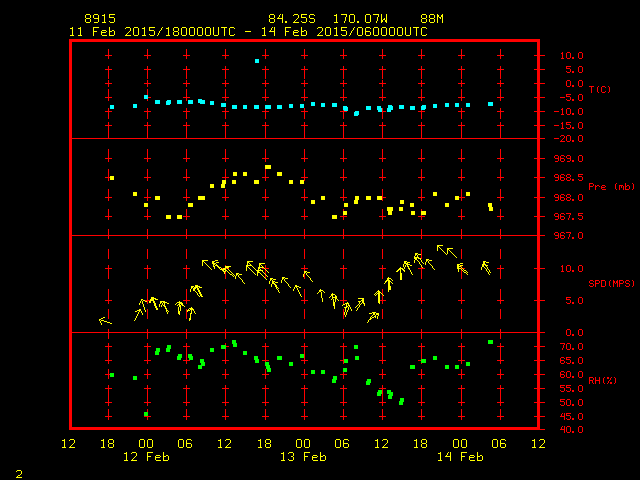
Task: Click the rightmost green humidity point
Action: [x=490, y=342]
